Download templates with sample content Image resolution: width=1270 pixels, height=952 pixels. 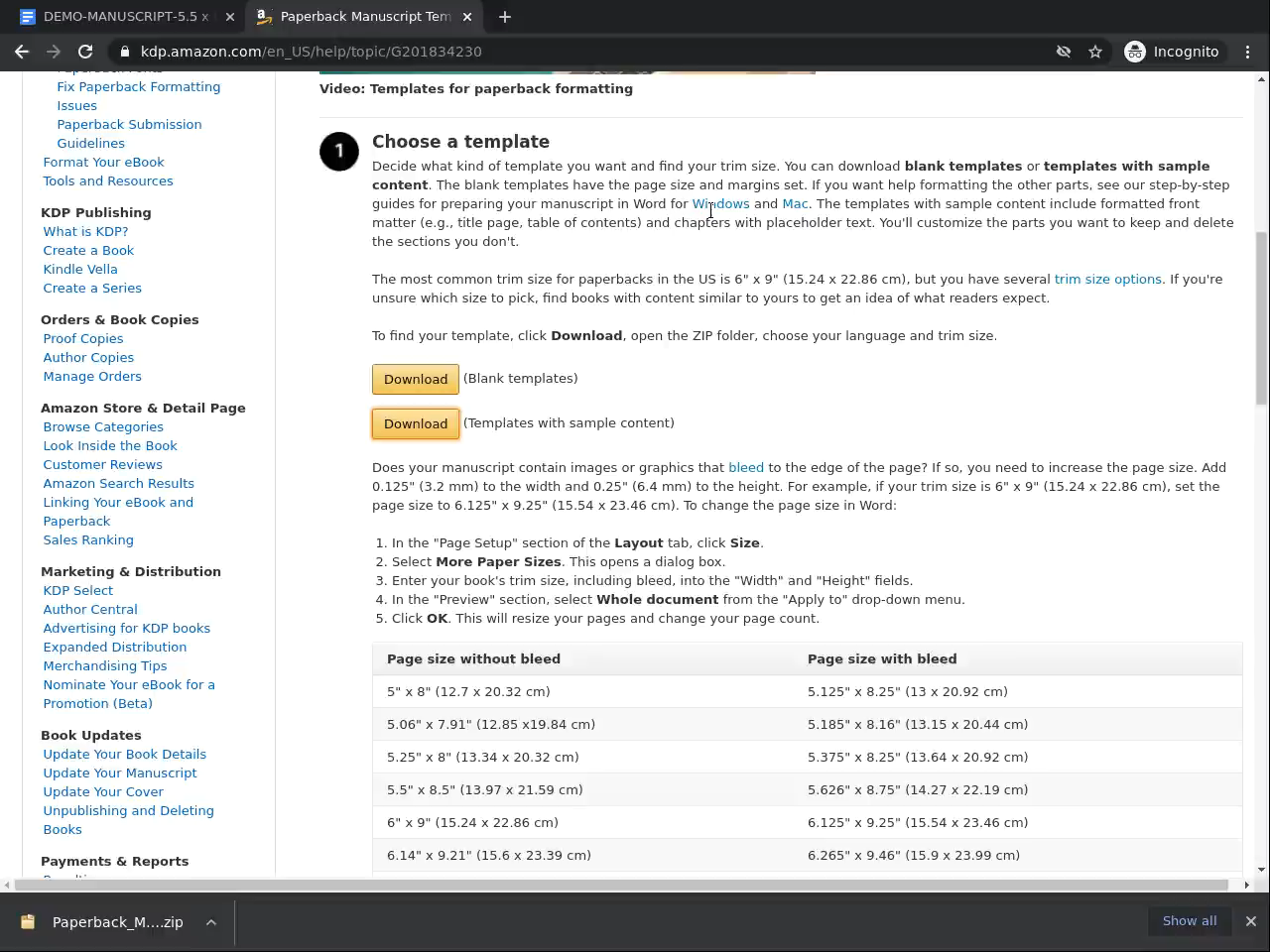tap(415, 423)
